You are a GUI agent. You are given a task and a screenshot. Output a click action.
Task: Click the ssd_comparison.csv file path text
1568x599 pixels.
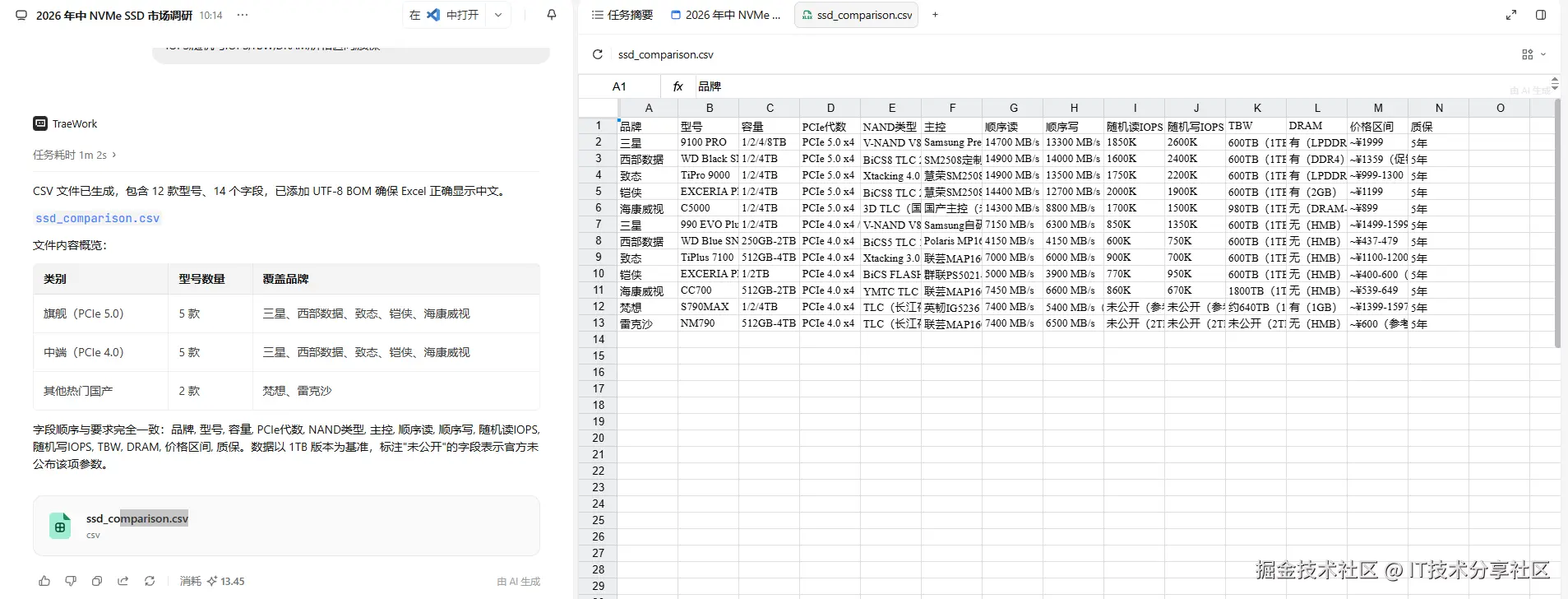(x=666, y=54)
